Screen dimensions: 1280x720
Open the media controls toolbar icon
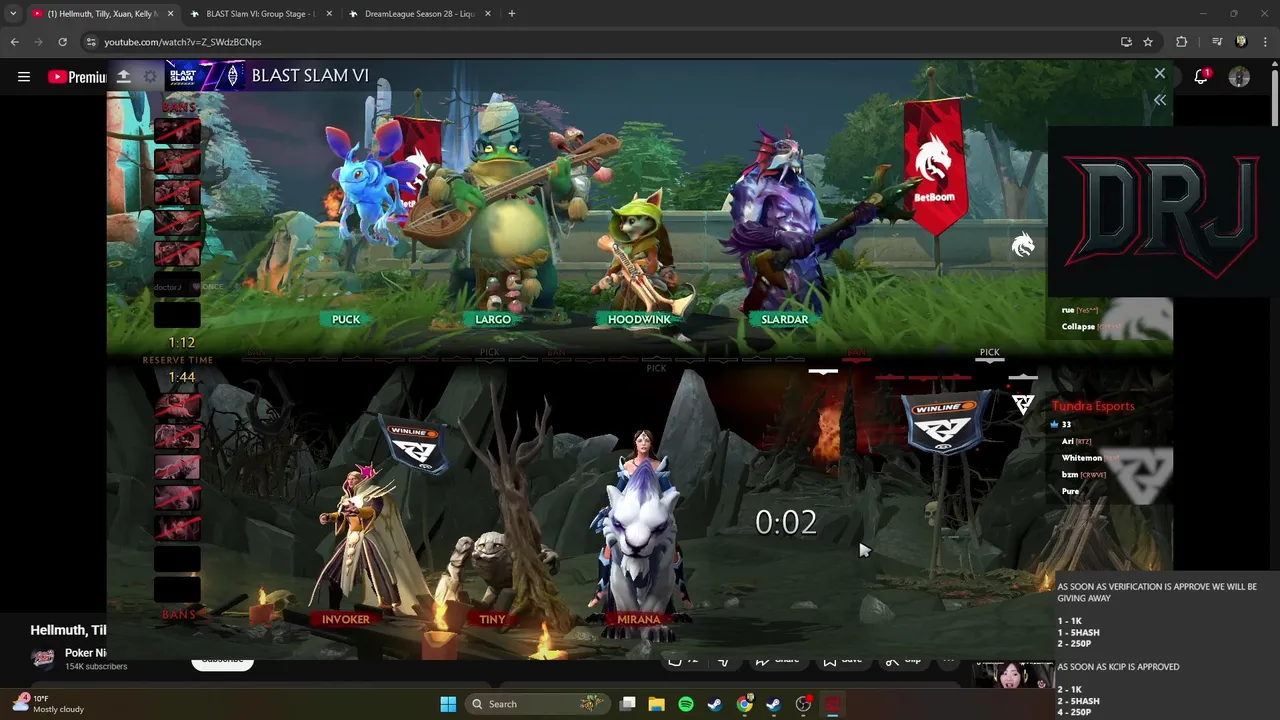(x=1217, y=42)
